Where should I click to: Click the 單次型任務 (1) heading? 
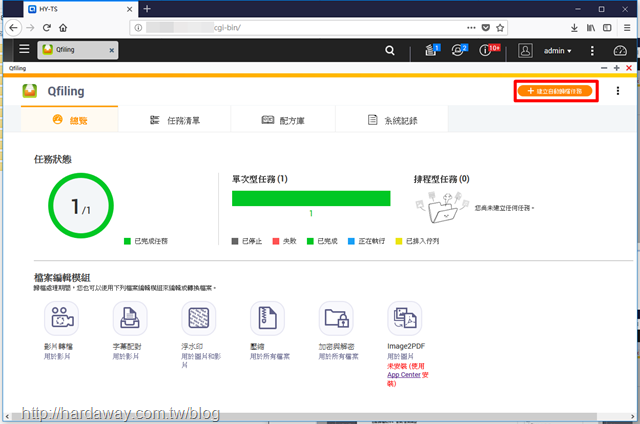[x=260, y=179]
